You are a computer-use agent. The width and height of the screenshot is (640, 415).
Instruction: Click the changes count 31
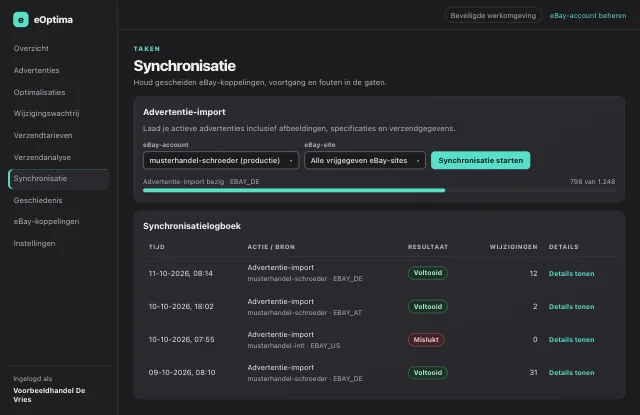[x=533, y=373]
